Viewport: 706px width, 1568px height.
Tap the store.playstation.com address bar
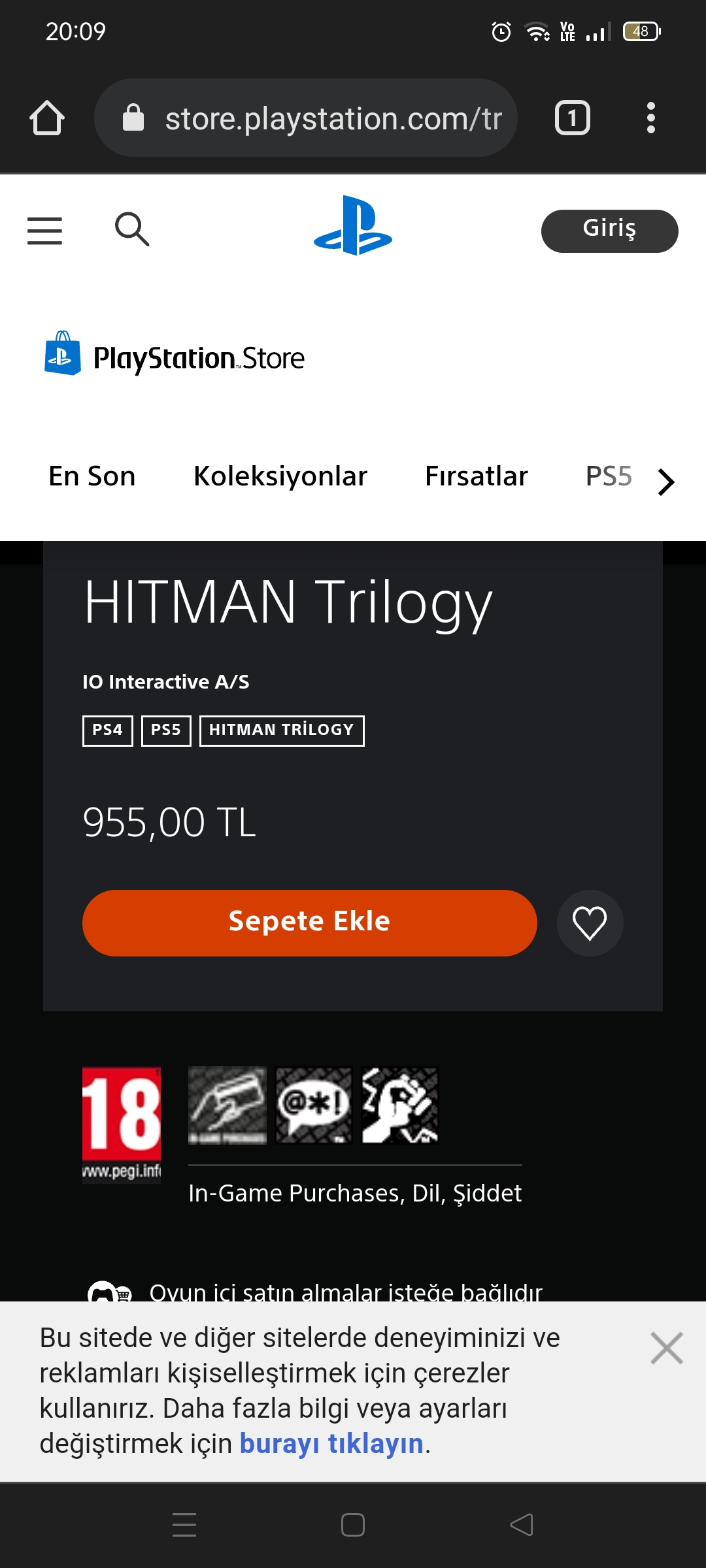[306, 118]
